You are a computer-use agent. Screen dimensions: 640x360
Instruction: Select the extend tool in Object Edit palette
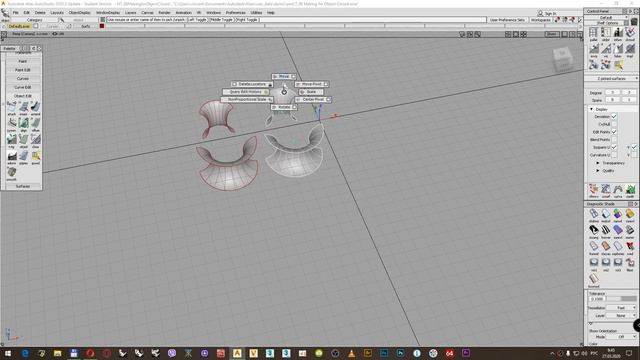tap(36, 107)
